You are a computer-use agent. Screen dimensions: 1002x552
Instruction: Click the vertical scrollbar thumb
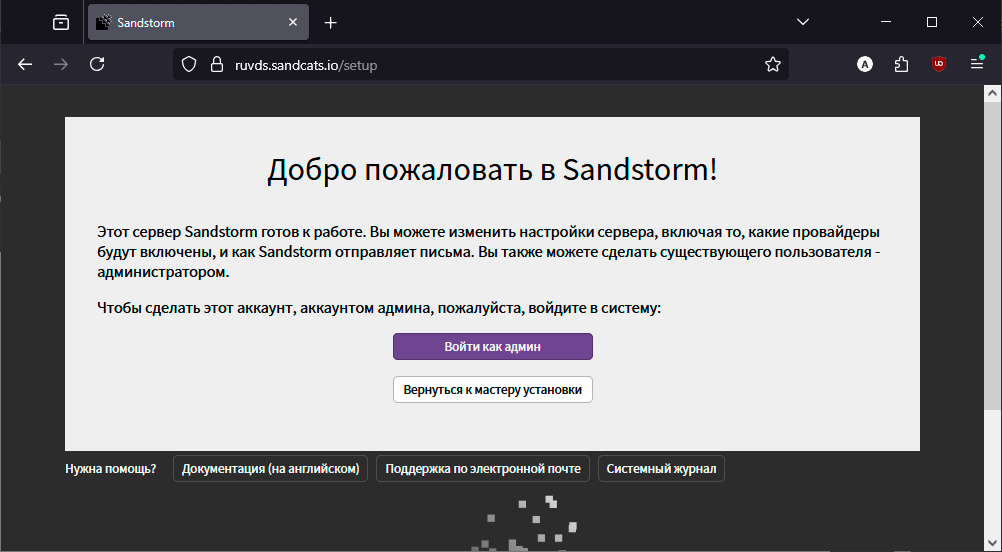point(992,256)
